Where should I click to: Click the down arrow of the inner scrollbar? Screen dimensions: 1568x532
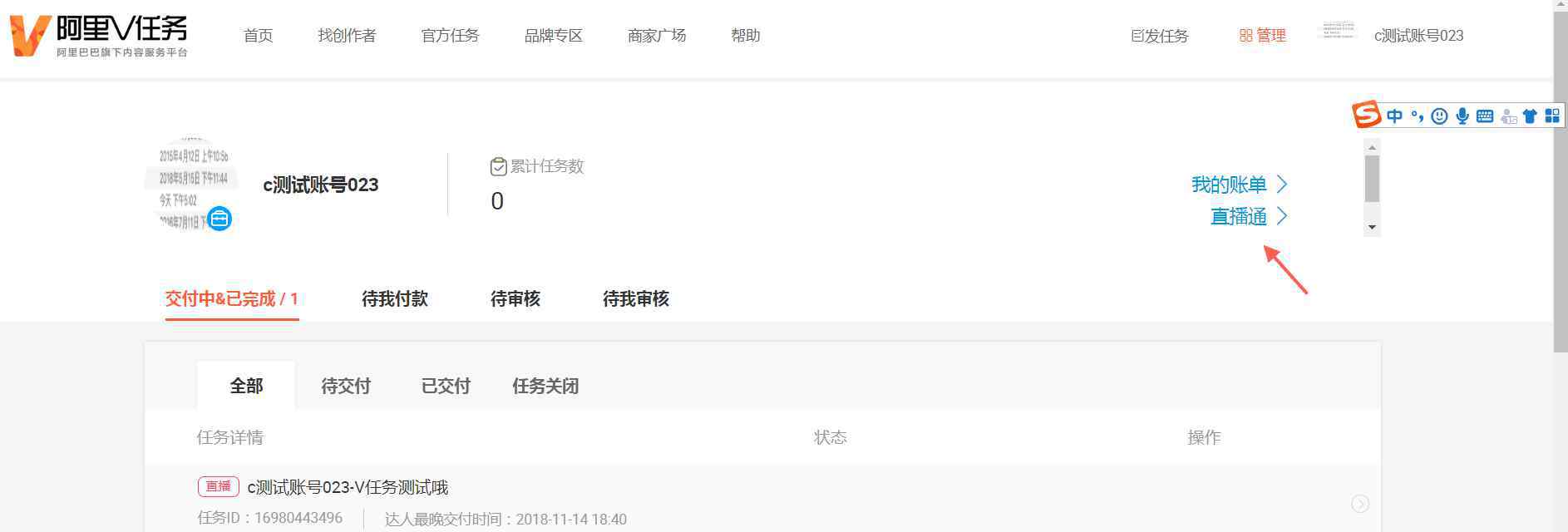[x=1372, y=227]
